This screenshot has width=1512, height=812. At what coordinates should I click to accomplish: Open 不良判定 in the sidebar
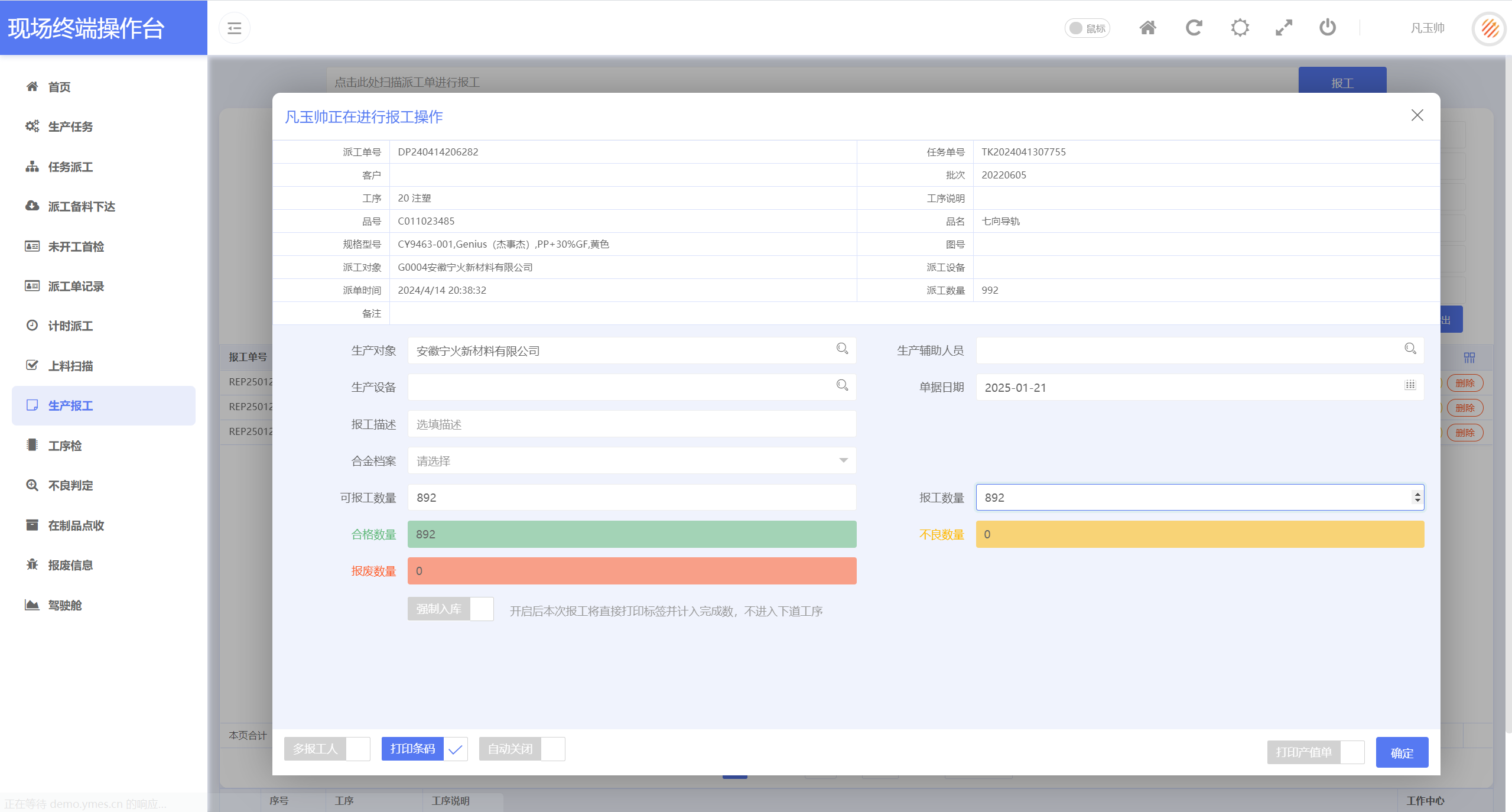103,485
